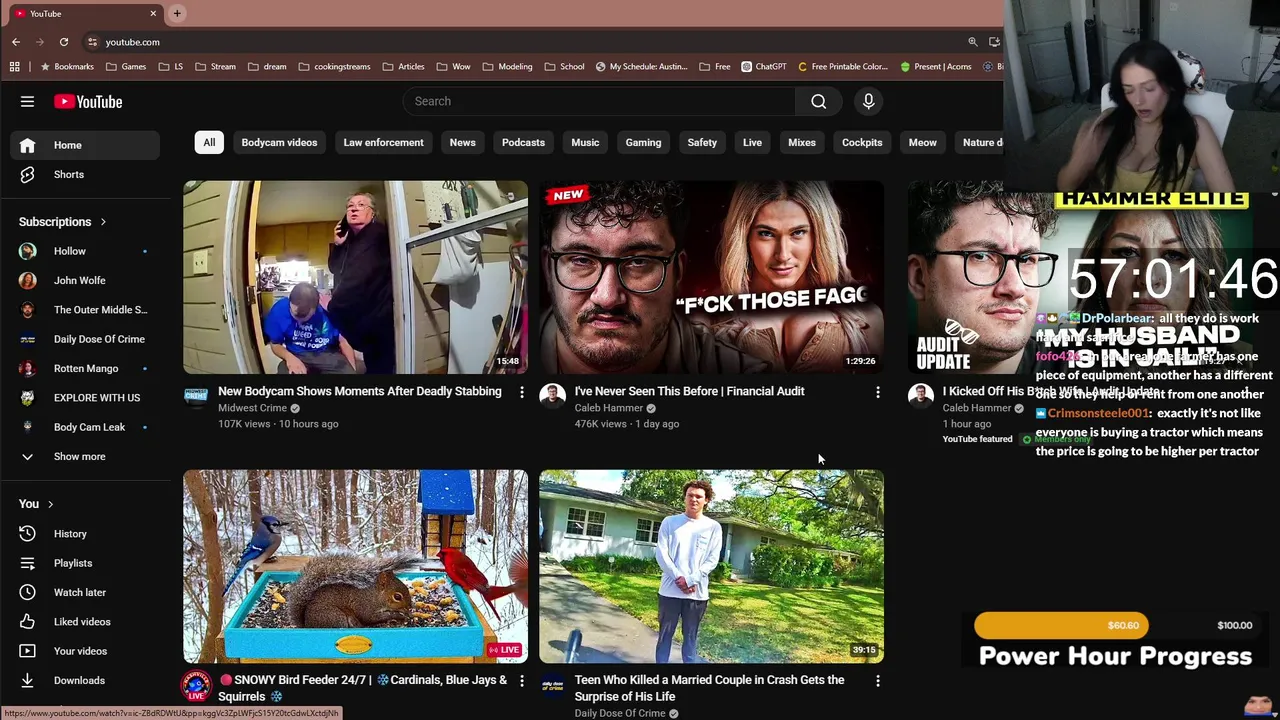Click the browser zoom magnifier icon
Screen dimensions: 1280x720
pos(973,42)
